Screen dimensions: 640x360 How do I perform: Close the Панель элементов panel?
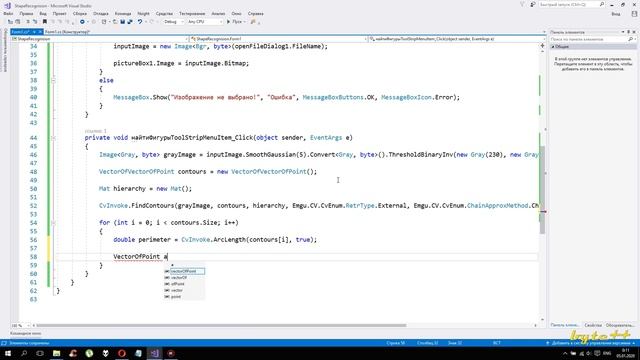(634, 32)
